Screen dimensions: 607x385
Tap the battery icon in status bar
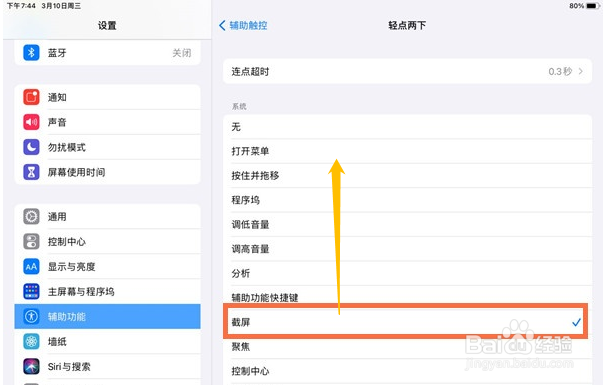pos(592,6)
